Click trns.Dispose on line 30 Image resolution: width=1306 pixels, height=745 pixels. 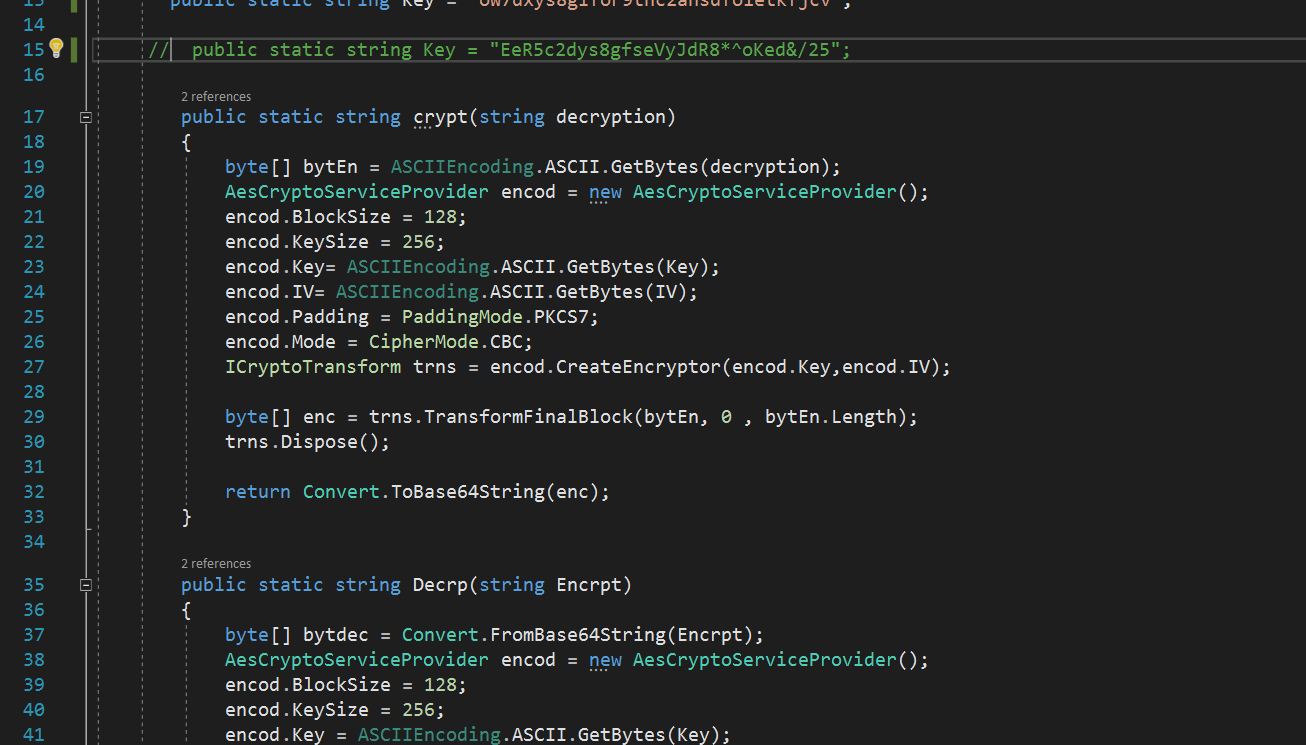(306, 442)
